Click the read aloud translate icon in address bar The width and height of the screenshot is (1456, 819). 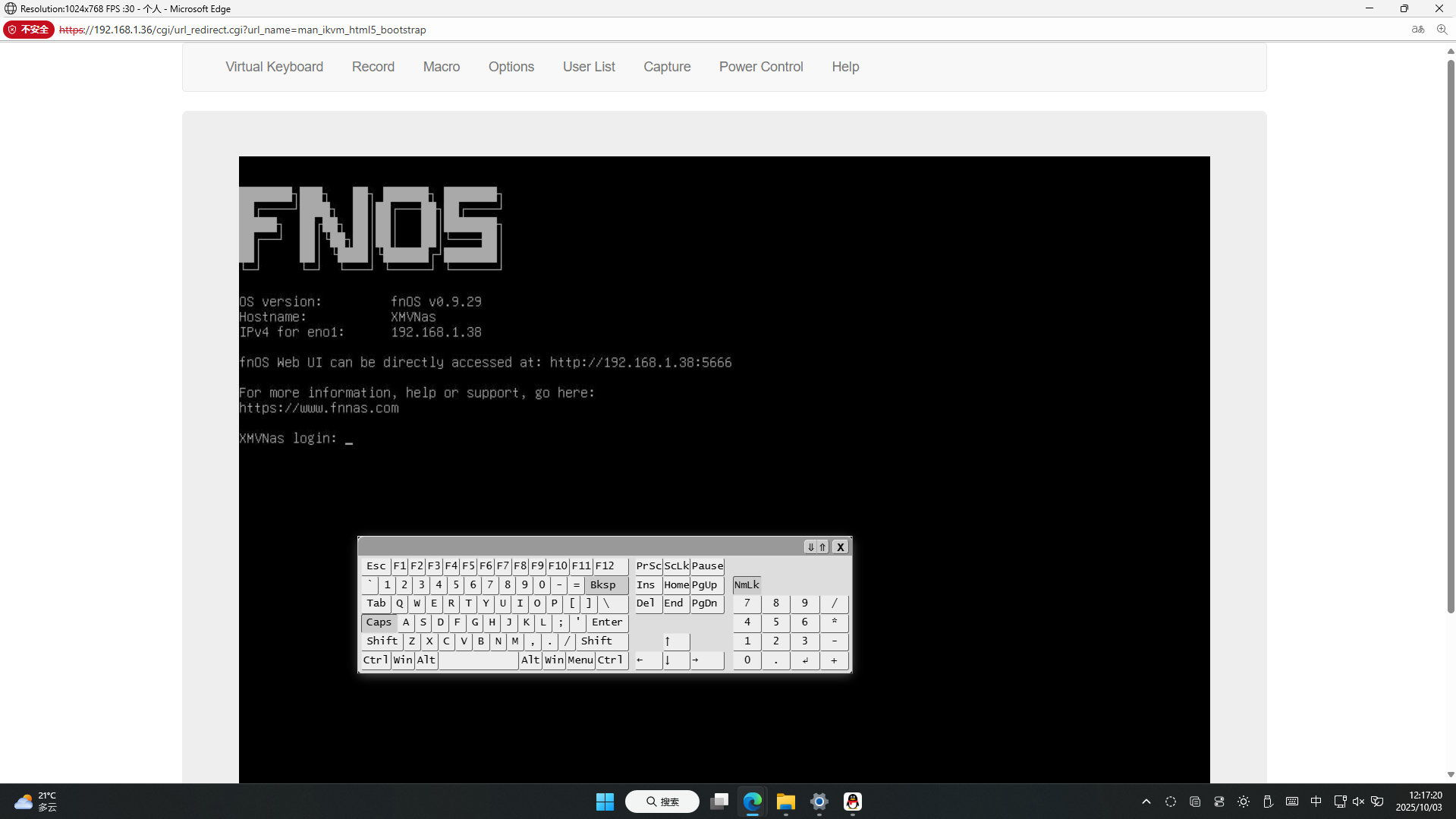1417,30
